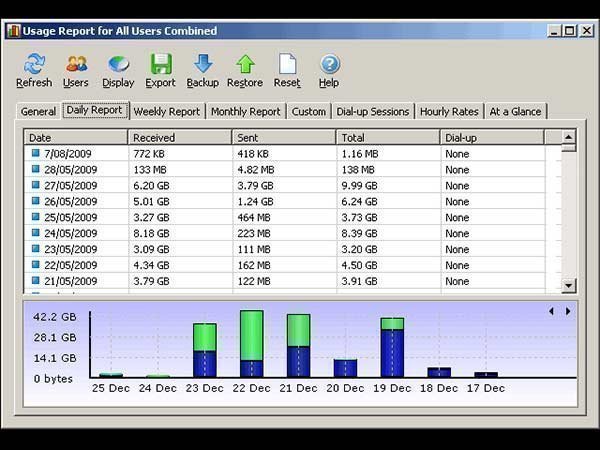Click the Refresh toolbar icon
The width and height of the screenshot is (600, 450).
pos(34,65)
